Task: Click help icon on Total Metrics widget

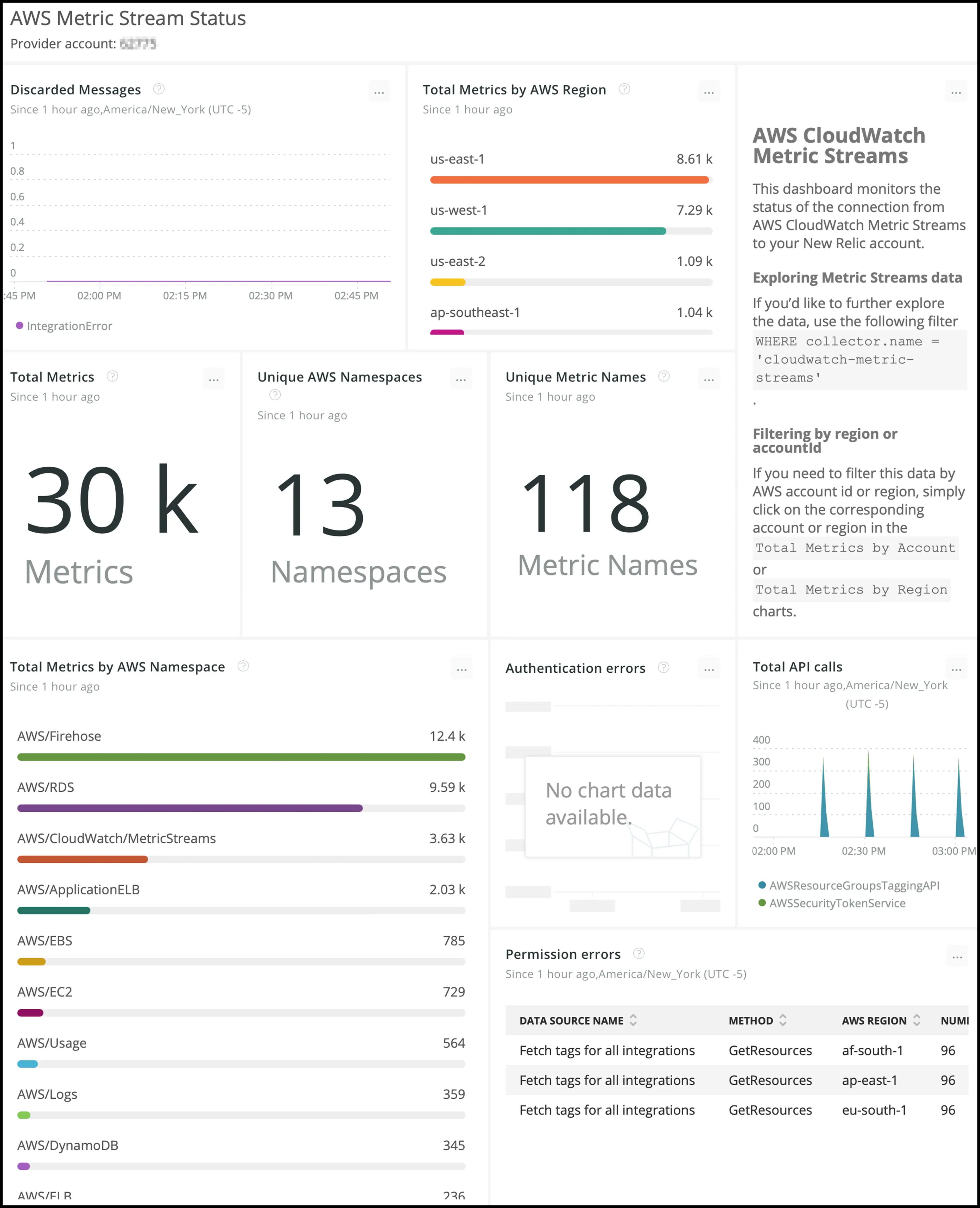Action: (x=111, y=376)
